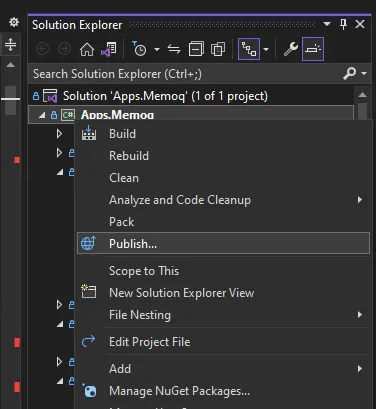The image size is (376, 409).
Task: Click the Home icon in Solution Explorer toolbar
Action: [87, 49]
